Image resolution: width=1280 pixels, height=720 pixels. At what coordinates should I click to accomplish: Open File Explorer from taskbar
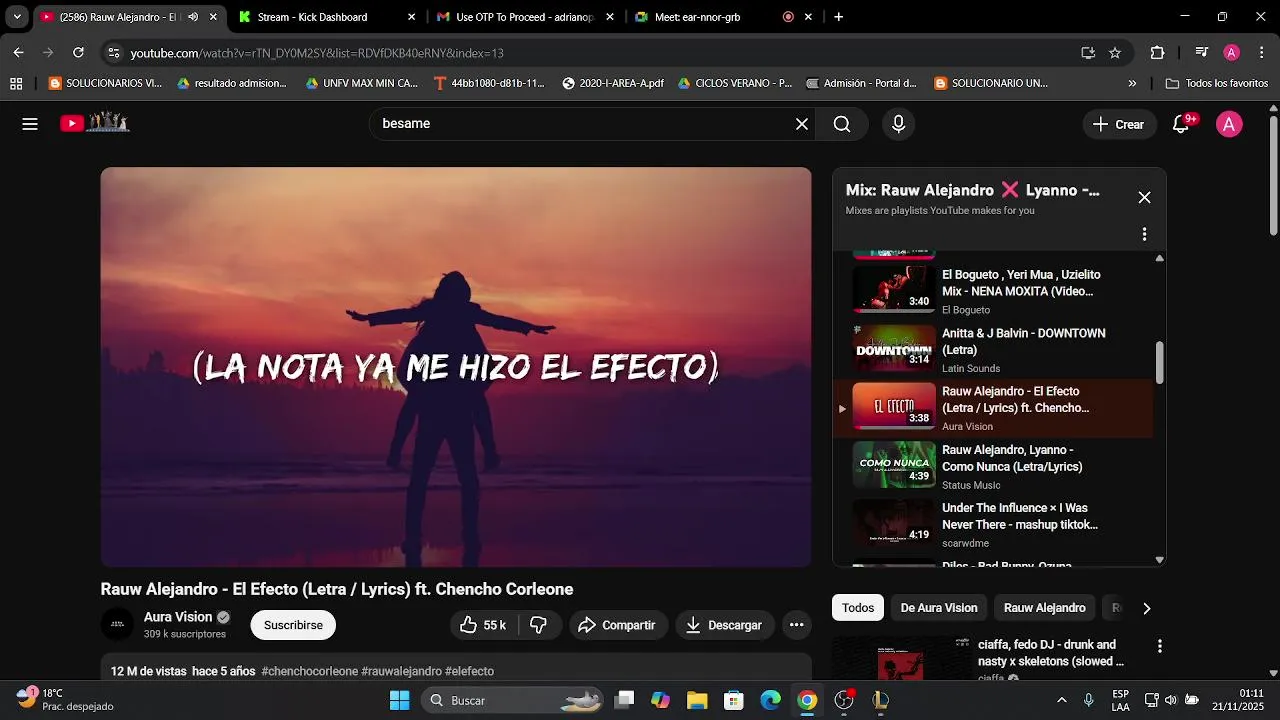pyautogui.click(x=697, y=700)
